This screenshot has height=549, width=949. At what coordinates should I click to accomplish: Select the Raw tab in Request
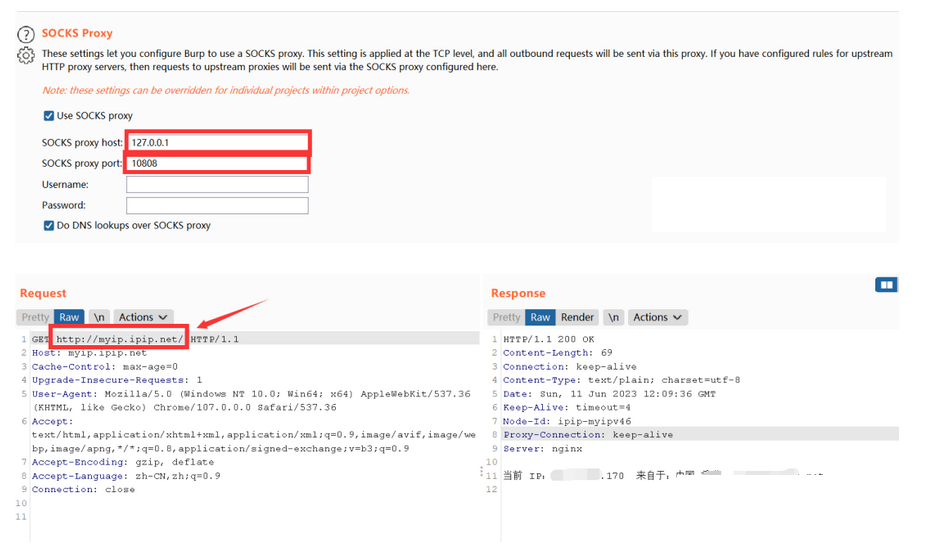pos(69,317)
